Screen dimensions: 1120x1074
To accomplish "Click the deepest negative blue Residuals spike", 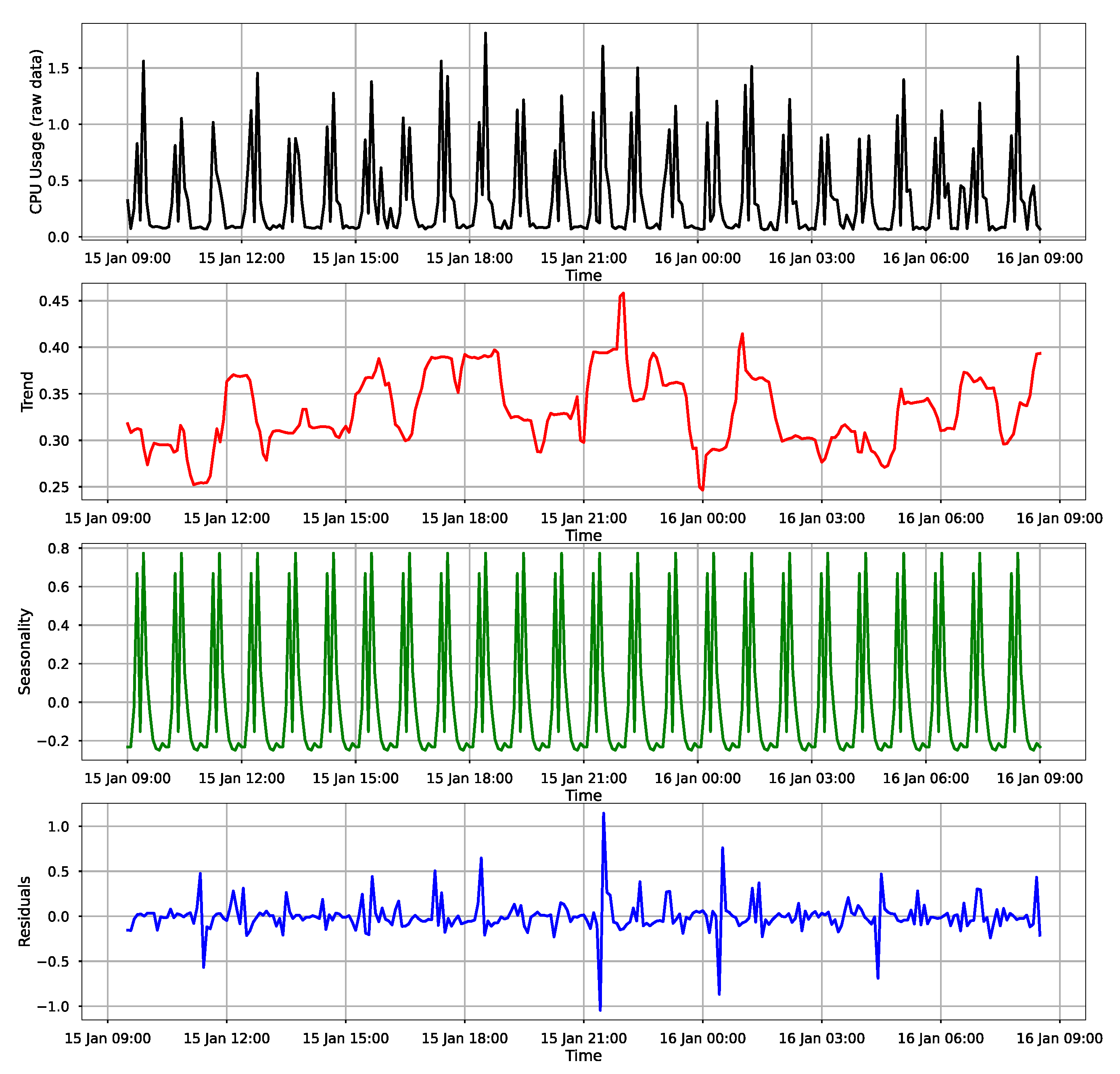I will 600,1009.
